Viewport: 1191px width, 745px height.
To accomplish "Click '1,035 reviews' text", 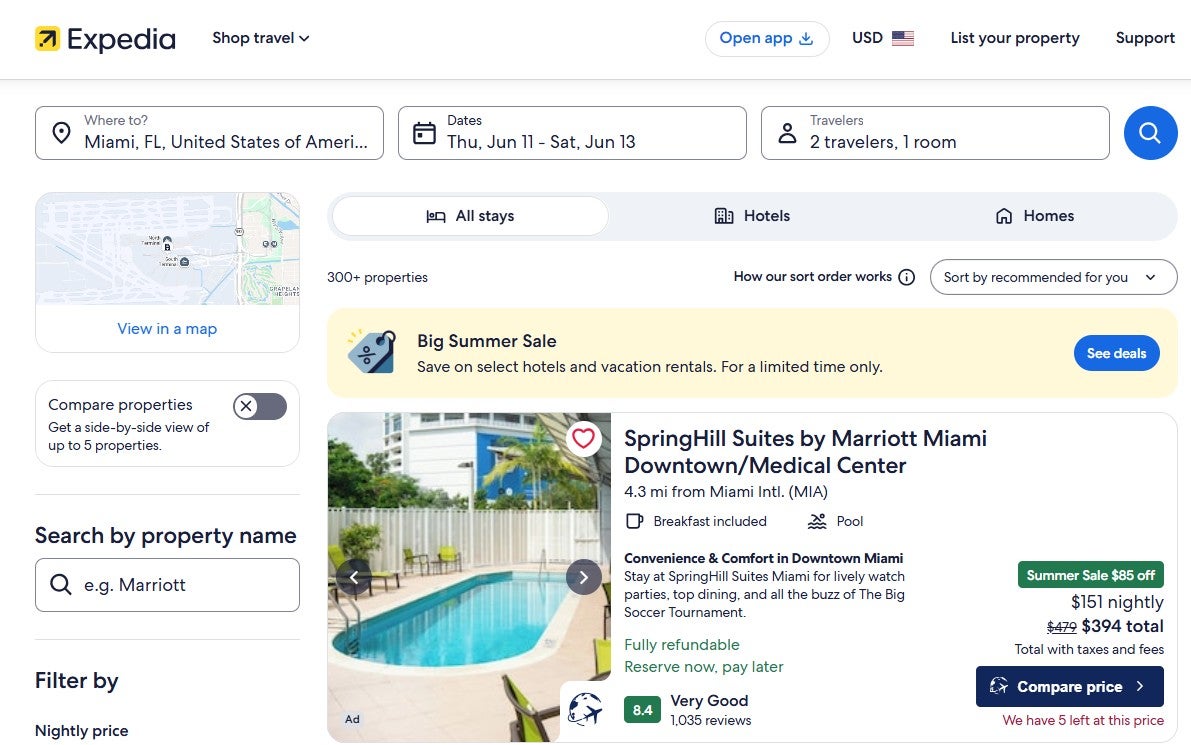I will 710,720.
